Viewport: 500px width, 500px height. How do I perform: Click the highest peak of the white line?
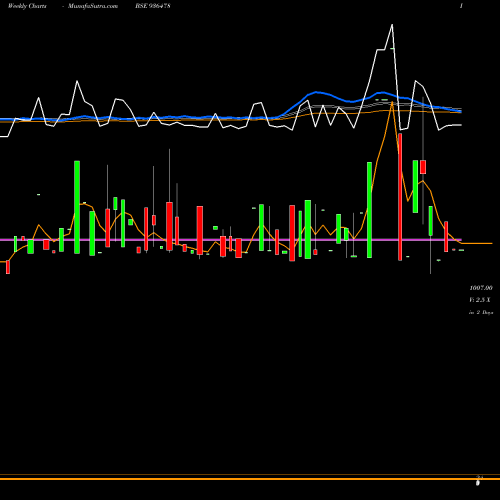(392, 25)
